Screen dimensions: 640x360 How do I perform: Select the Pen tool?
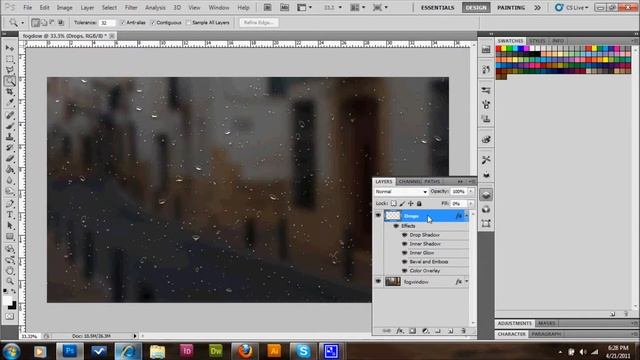coord(10,204)
